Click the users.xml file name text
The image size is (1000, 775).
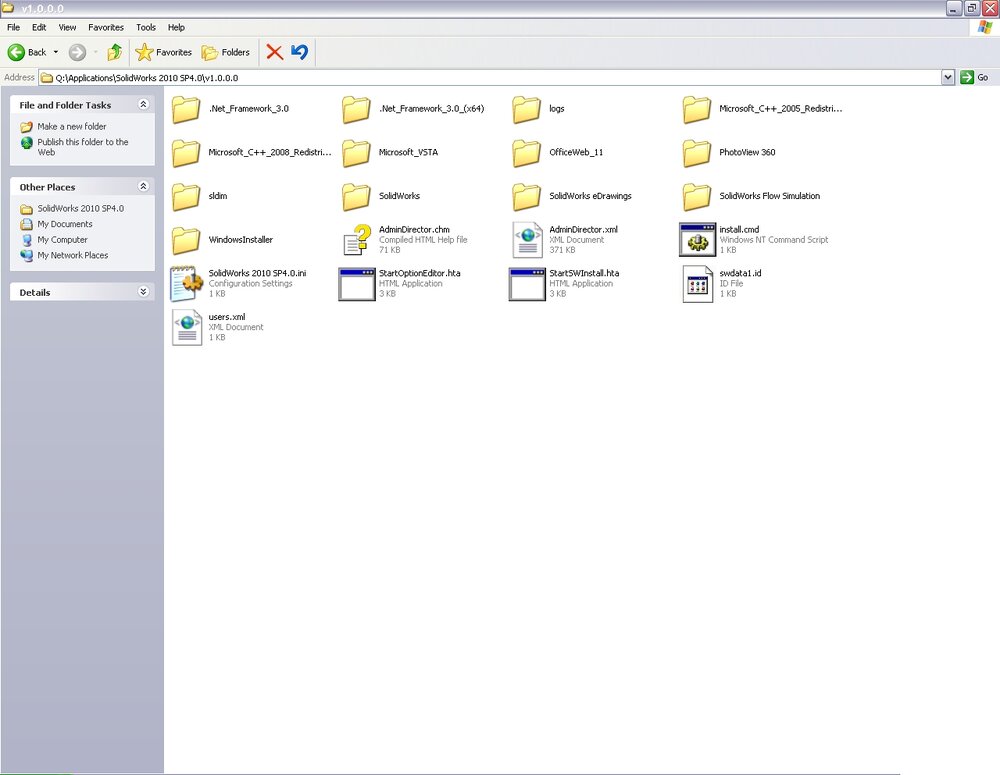pyautogui.click(x=226, y=316)
